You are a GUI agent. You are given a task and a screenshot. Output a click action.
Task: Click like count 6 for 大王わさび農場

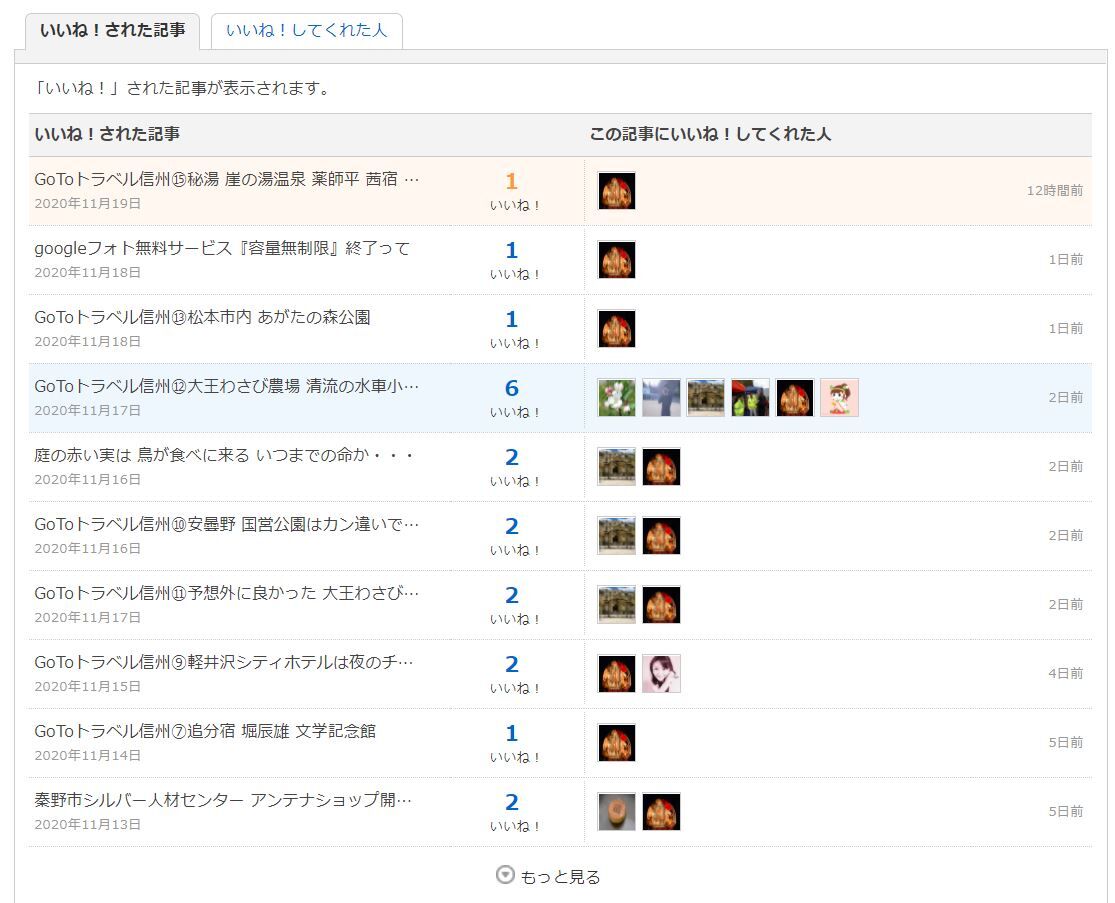pyautogui.click(x=511, y=388)
